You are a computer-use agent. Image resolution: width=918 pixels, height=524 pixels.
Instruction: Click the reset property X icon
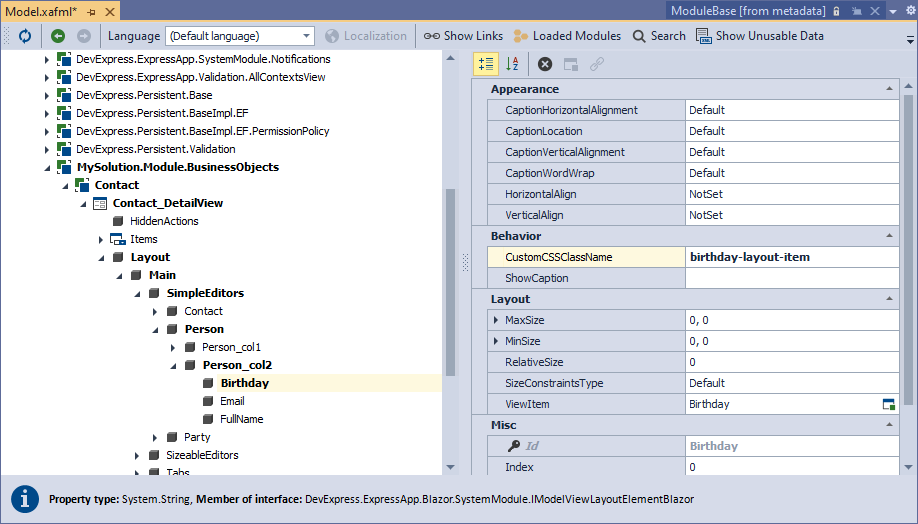coord(545,64)
